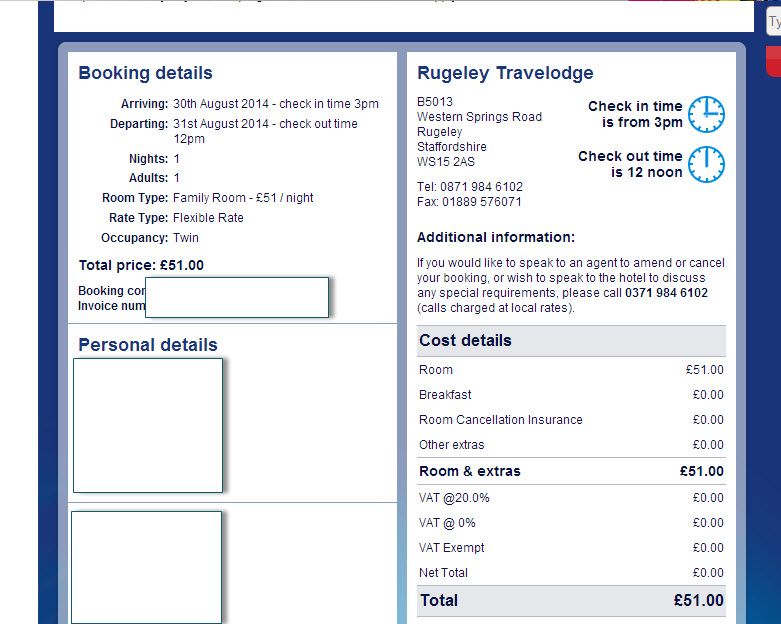Select the Rugeley Travelodge heading
The height and width of the screenshot is (624, 781).
(505, 73)
